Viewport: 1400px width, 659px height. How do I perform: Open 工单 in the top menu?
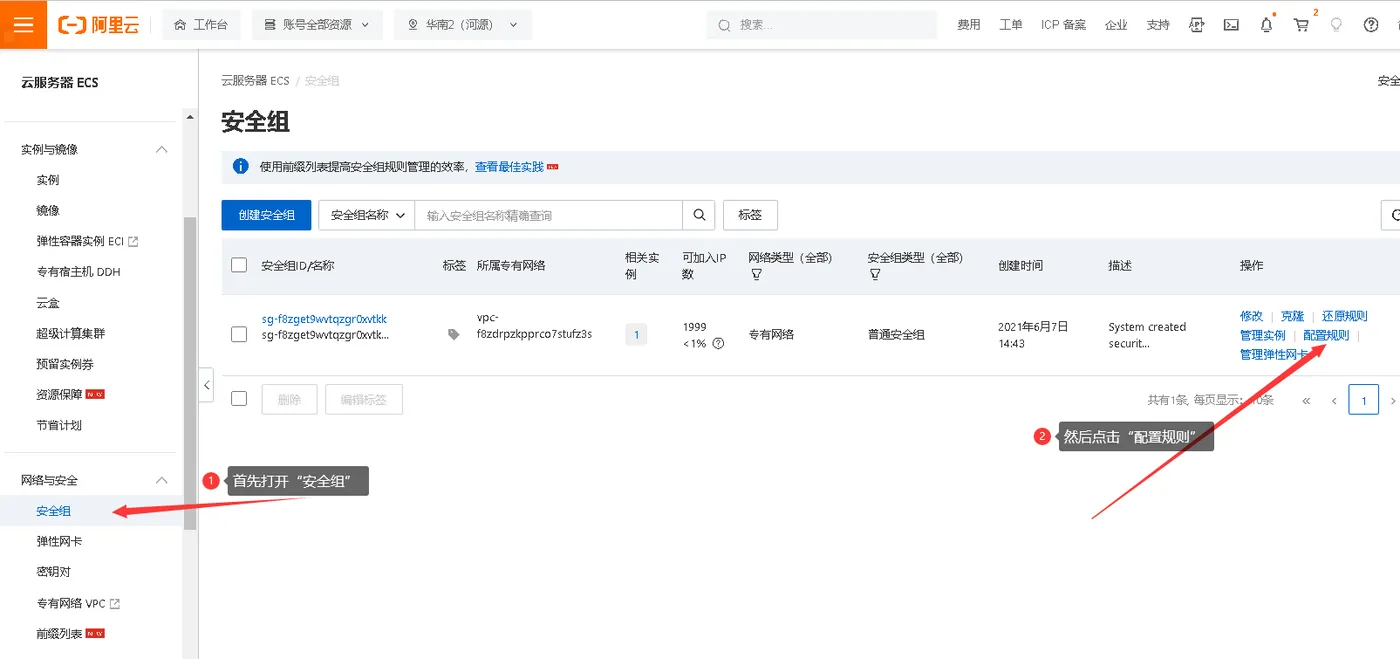click(x=1011, y=25)
